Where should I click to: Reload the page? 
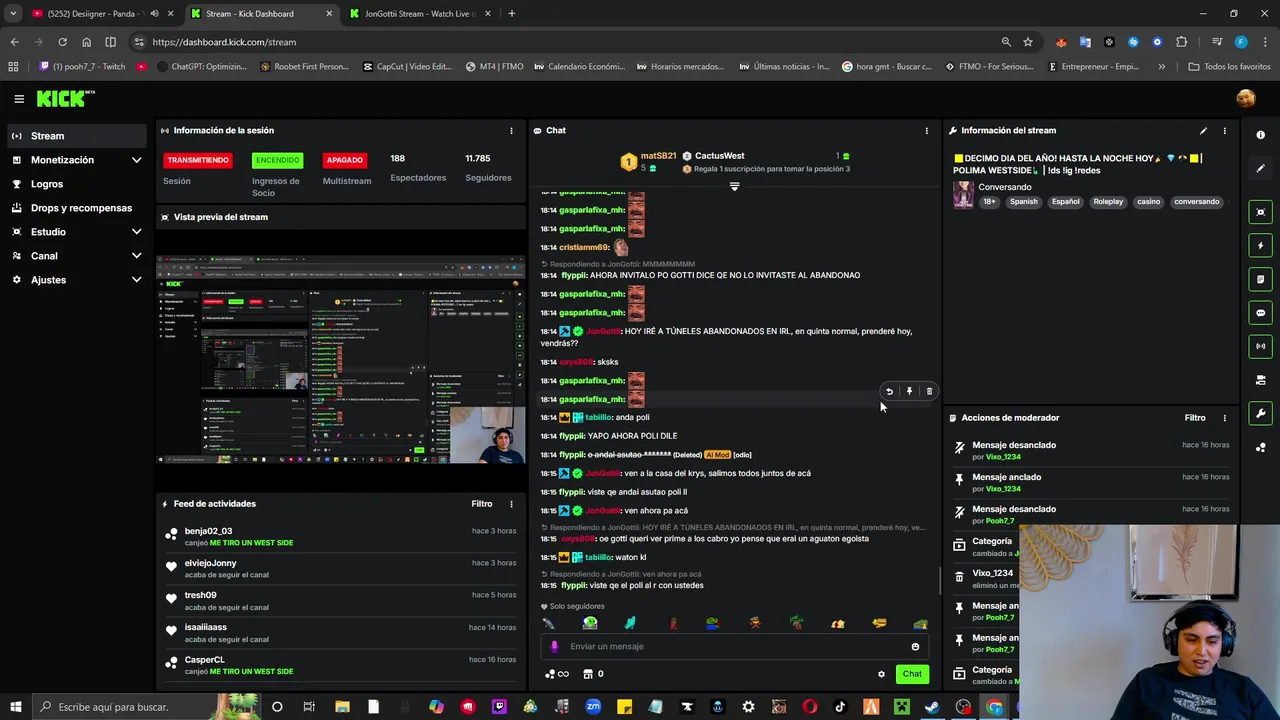(62, 42)
